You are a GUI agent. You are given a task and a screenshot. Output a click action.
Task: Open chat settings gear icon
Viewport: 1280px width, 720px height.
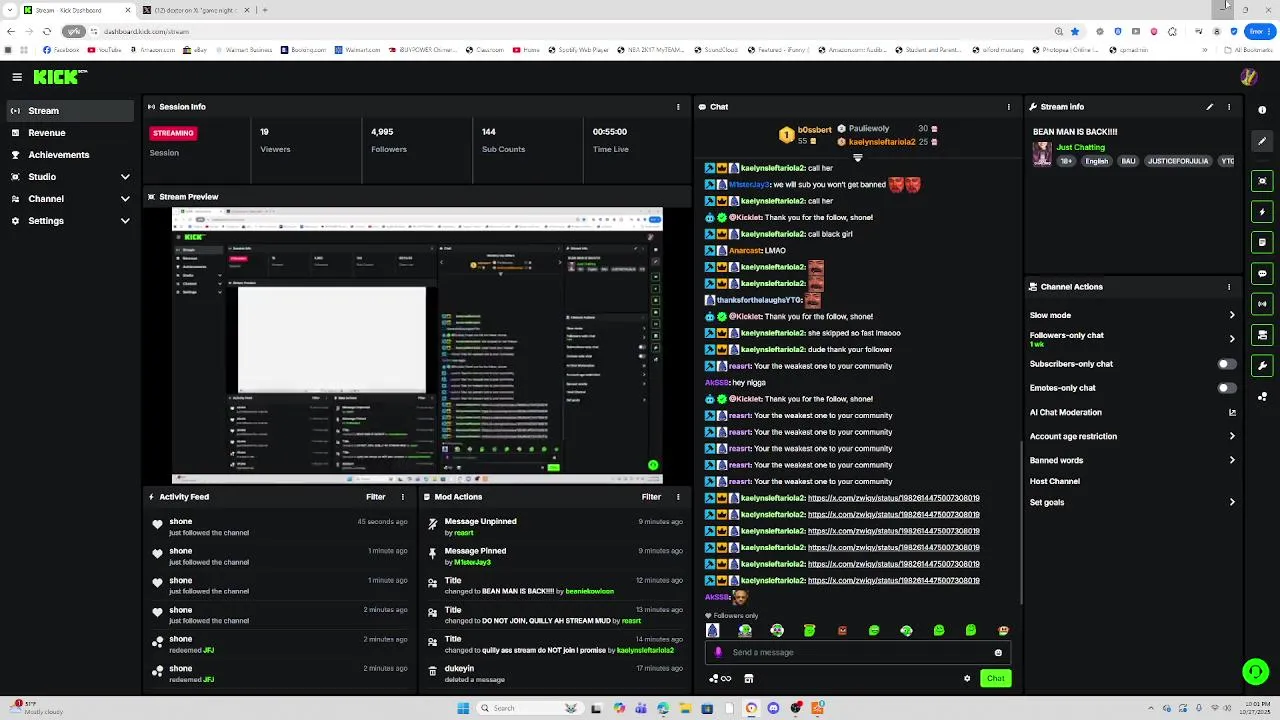coord(967,678)
